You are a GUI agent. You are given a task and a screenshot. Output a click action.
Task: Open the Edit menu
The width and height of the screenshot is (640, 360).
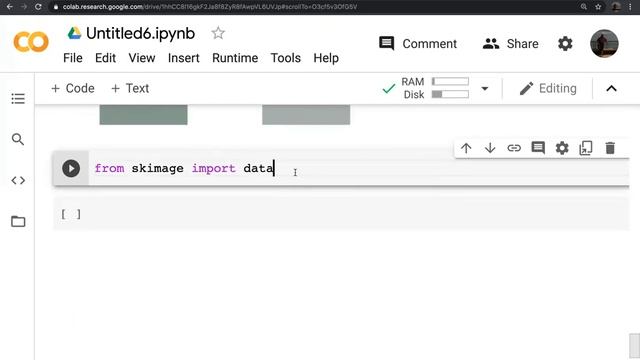point(105,58)
